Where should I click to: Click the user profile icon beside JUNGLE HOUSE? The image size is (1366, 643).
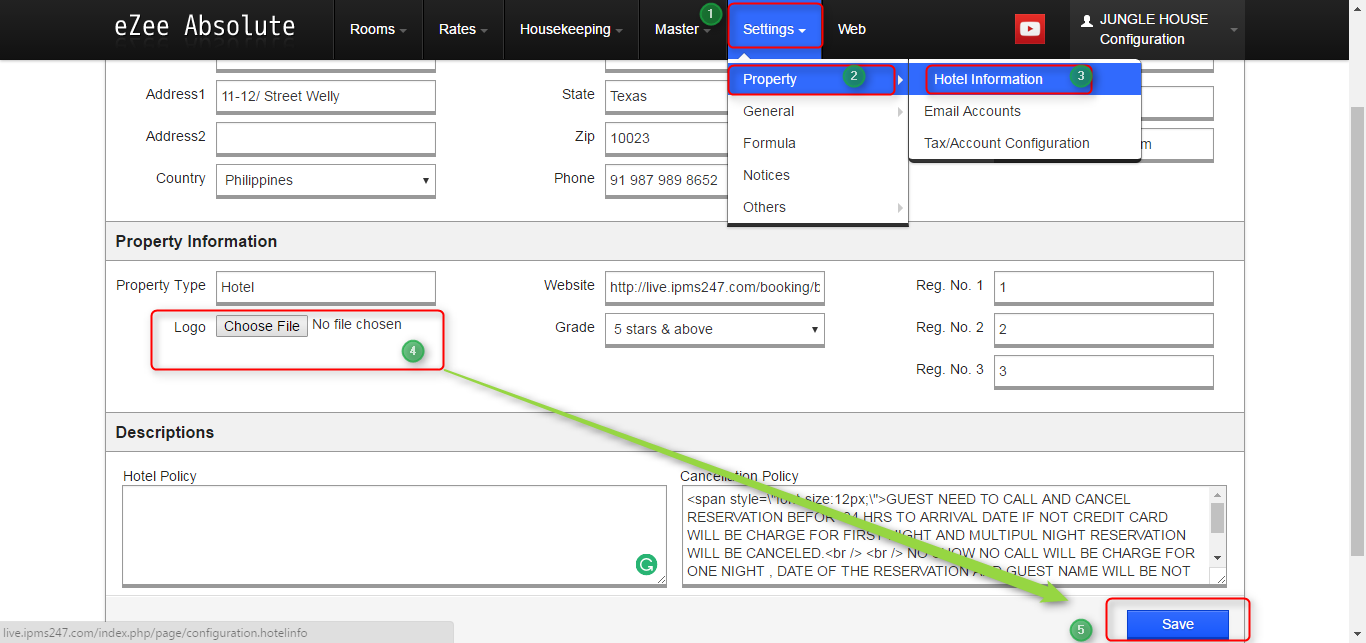point(1087,20)
